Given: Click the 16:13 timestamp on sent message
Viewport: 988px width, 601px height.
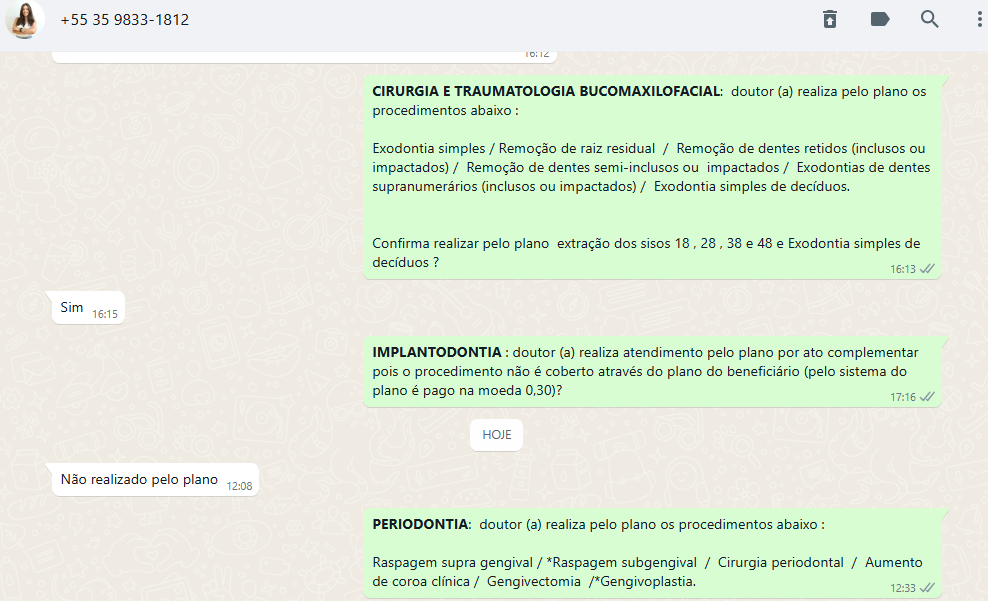Looking at the screenshot, I should click(902, 269).
